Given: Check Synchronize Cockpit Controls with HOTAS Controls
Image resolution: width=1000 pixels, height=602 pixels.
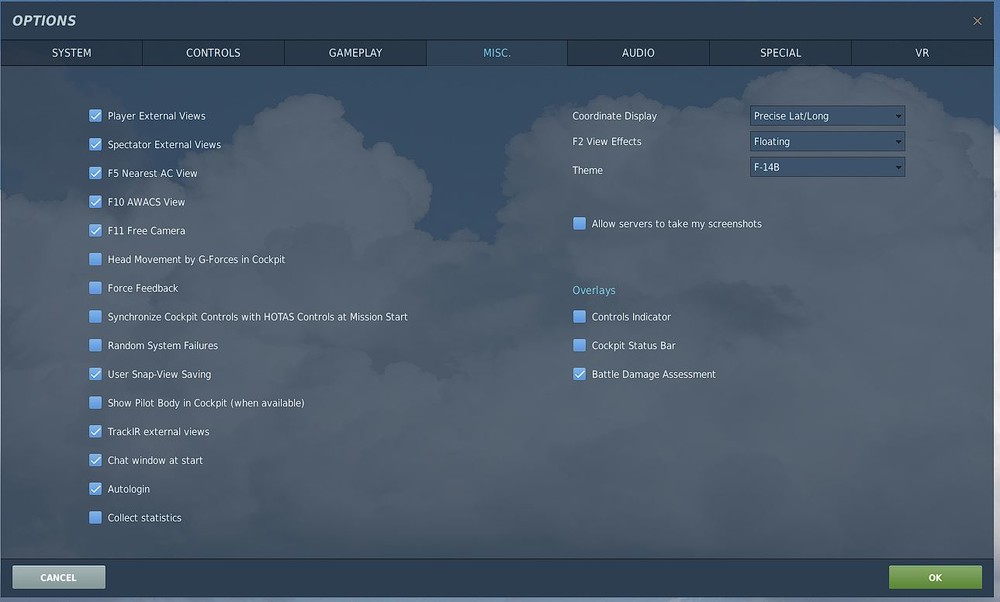Looking at the screenshot, I should [x=95, y=316].
